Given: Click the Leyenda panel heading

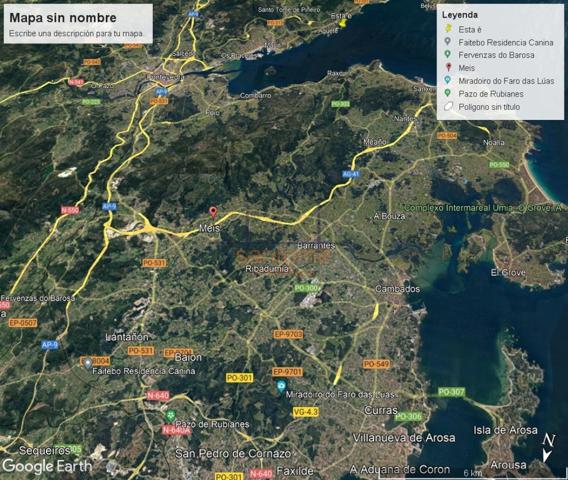Looking at the screenshot, I should 459,15.
